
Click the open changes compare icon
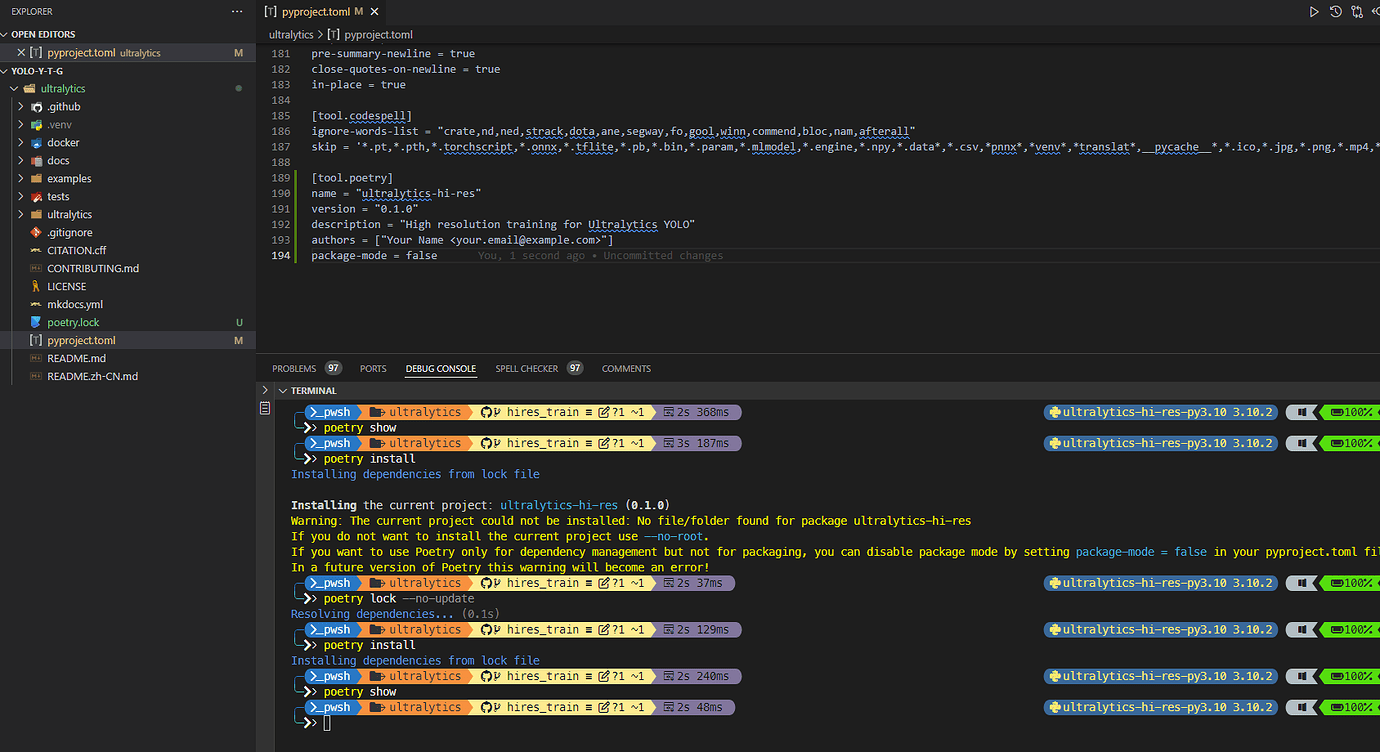pos(1356,12)
